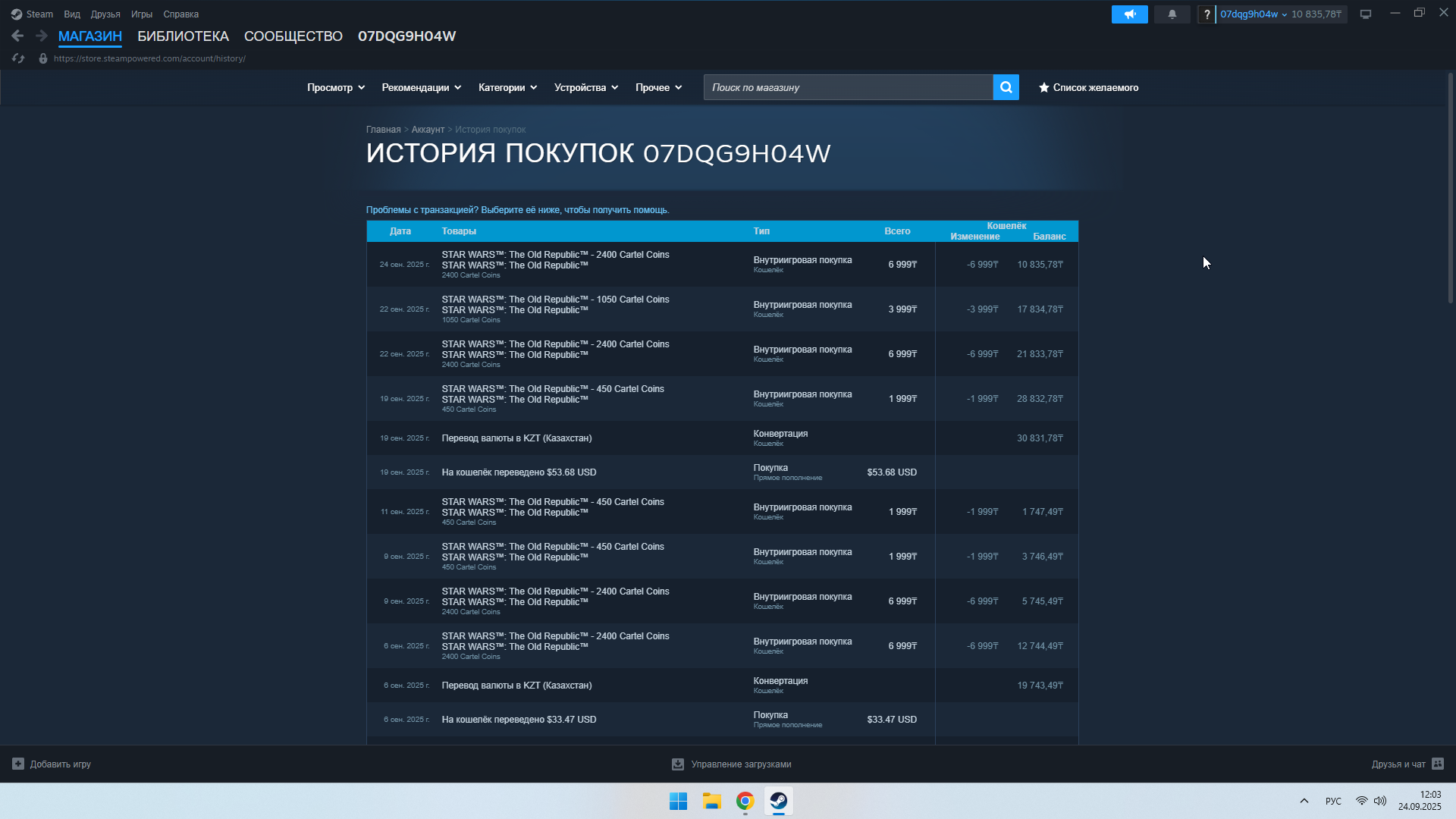The height and width of the screenshot is (819, 1456).
Task: Open Windows Start menu
Action: coord(678,801)
